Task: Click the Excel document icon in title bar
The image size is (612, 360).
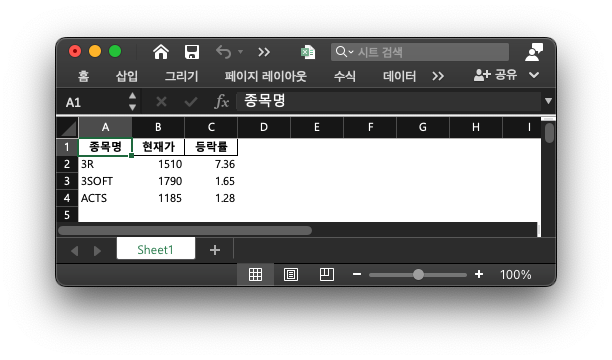Action: (x=308, y=52)
